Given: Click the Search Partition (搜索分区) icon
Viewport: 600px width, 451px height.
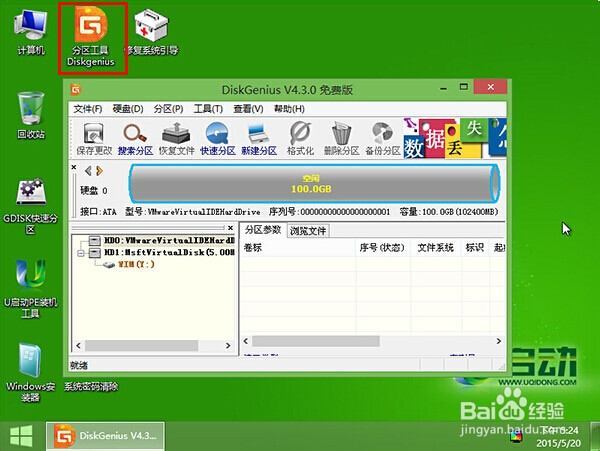Looking at the screenshot, I should (x=135, y=138).
